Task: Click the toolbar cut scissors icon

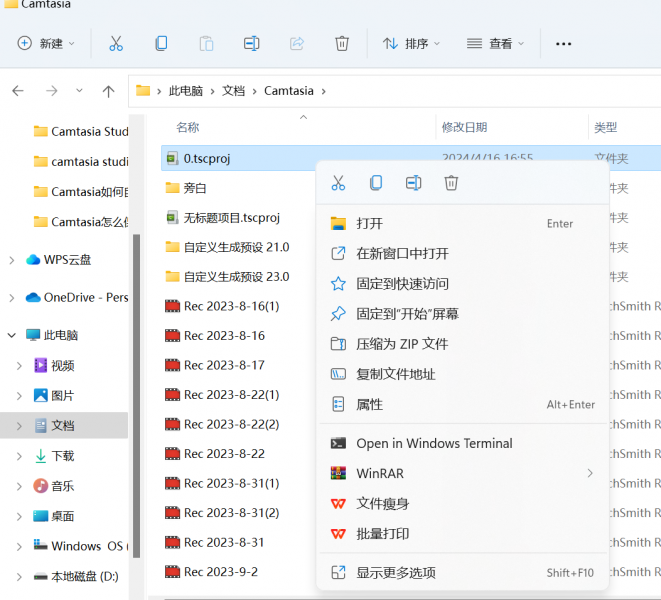Action: [x=116, y=44]
